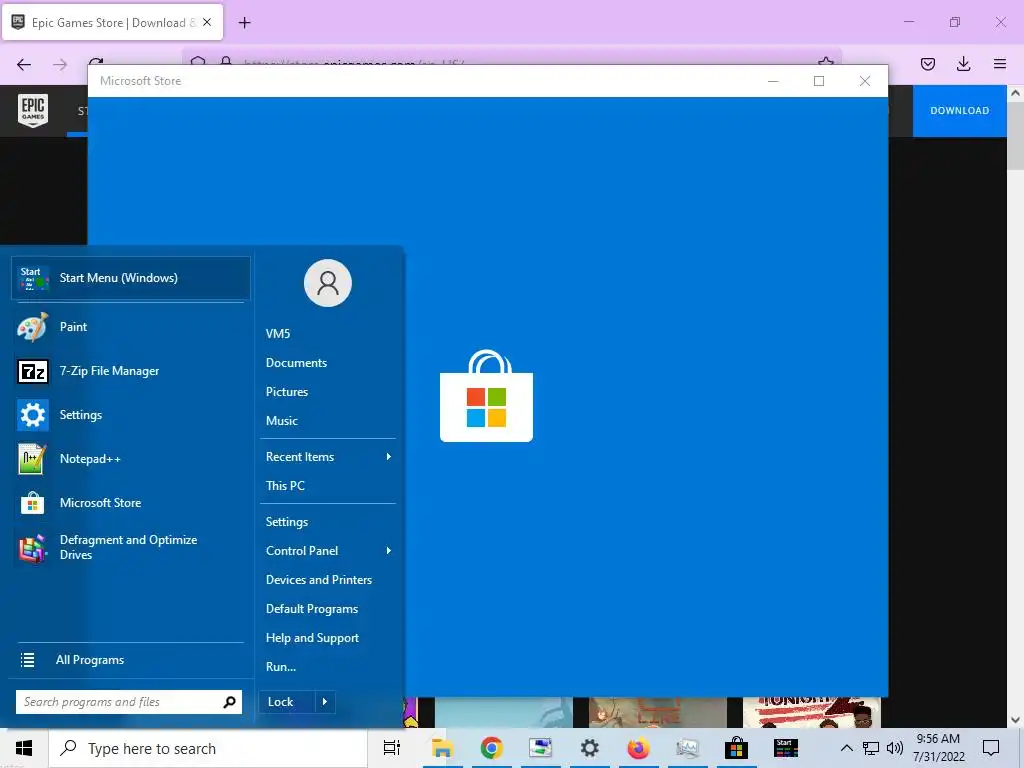
Task: Open volume control tray icon
Action: coord(895,748)
